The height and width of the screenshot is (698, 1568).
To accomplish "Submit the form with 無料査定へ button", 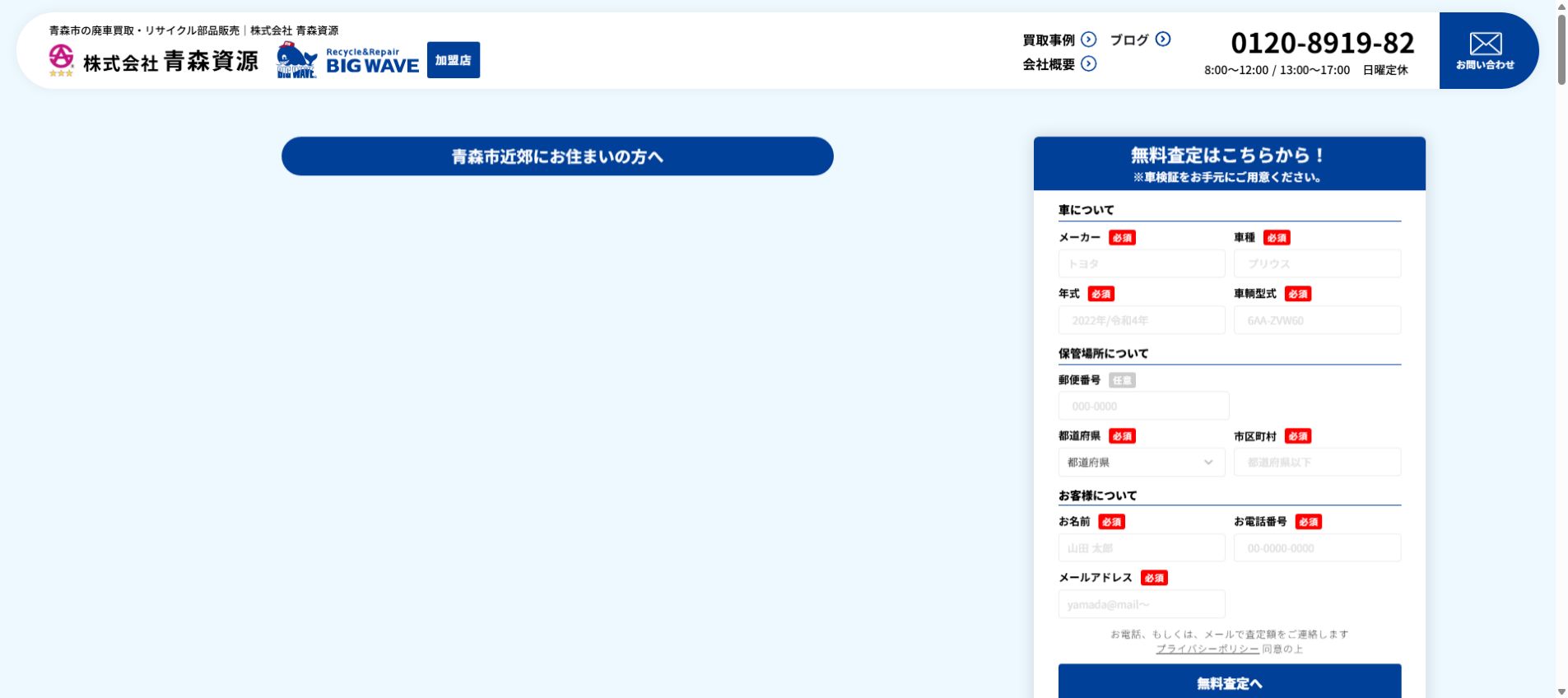I will point(1230,682).
